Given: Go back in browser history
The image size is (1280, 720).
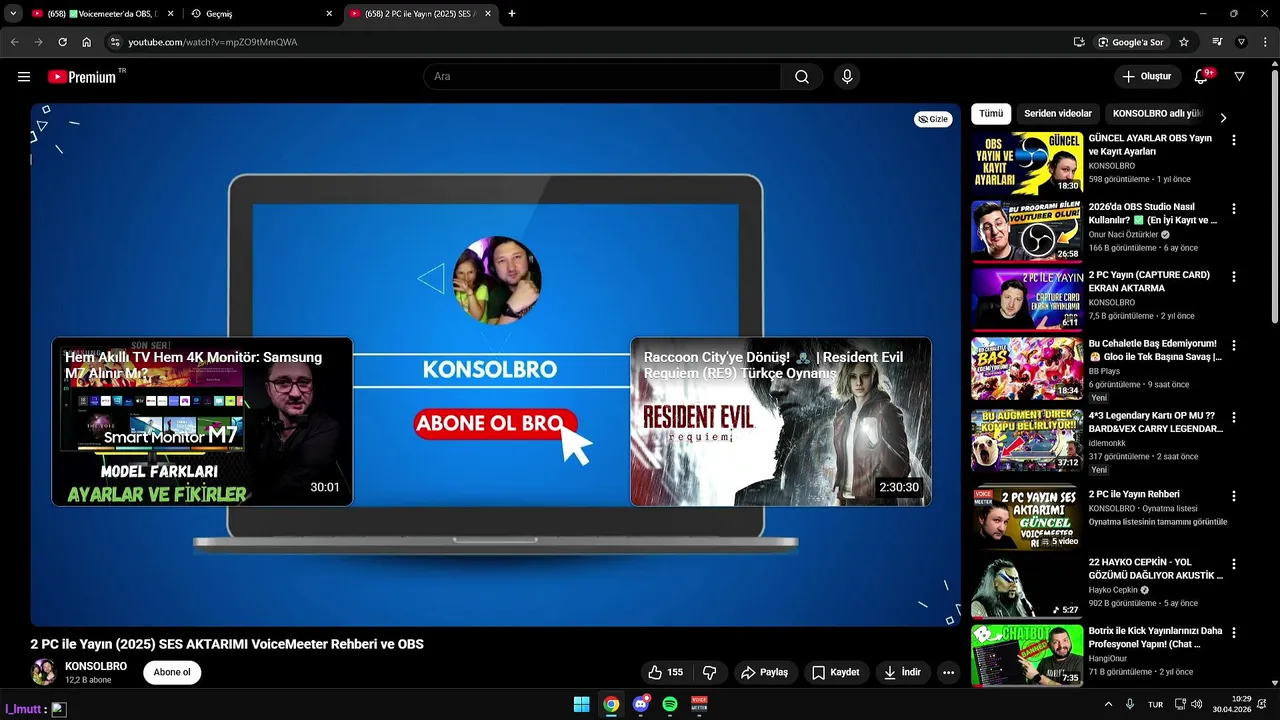Looking at the screenshot, I should pos(14,42).
